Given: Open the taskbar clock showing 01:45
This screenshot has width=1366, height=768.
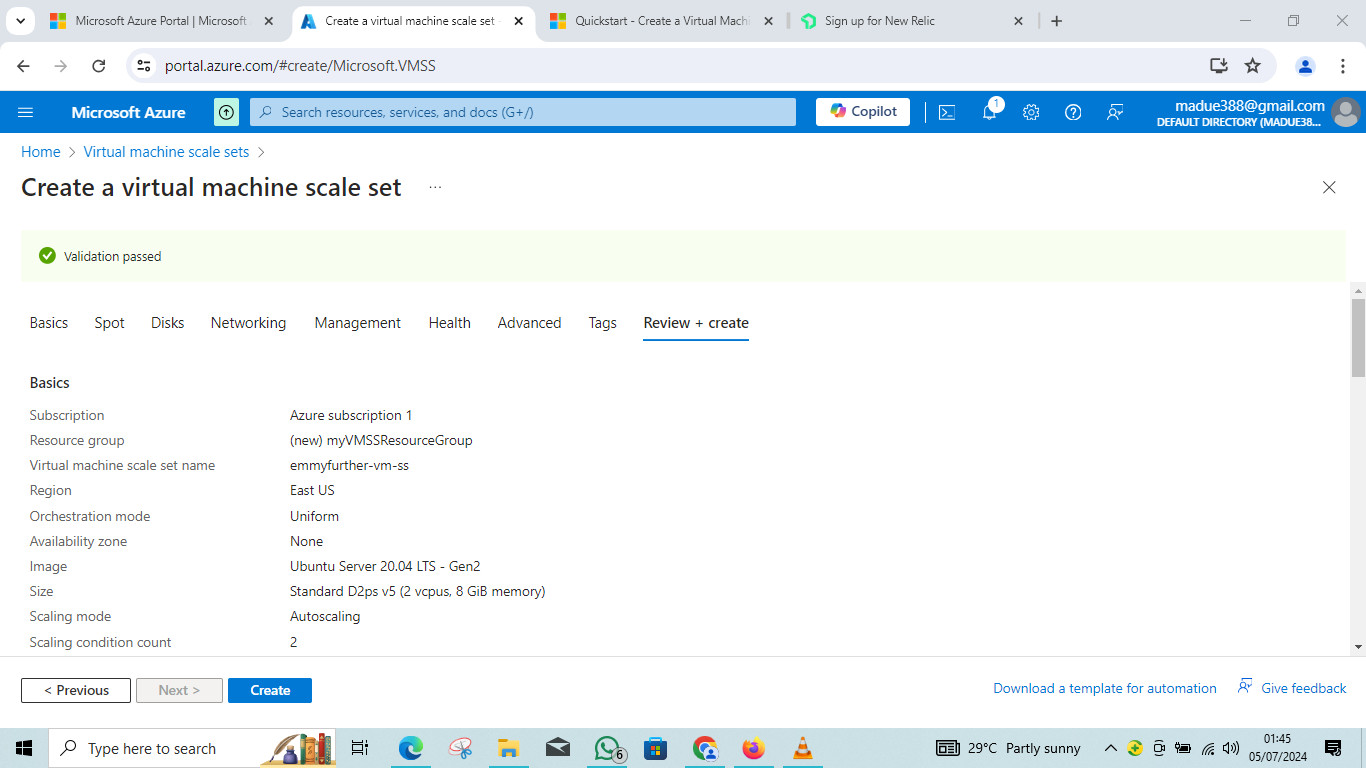Looking at the screenshot, I should (x=1277, y=748).
